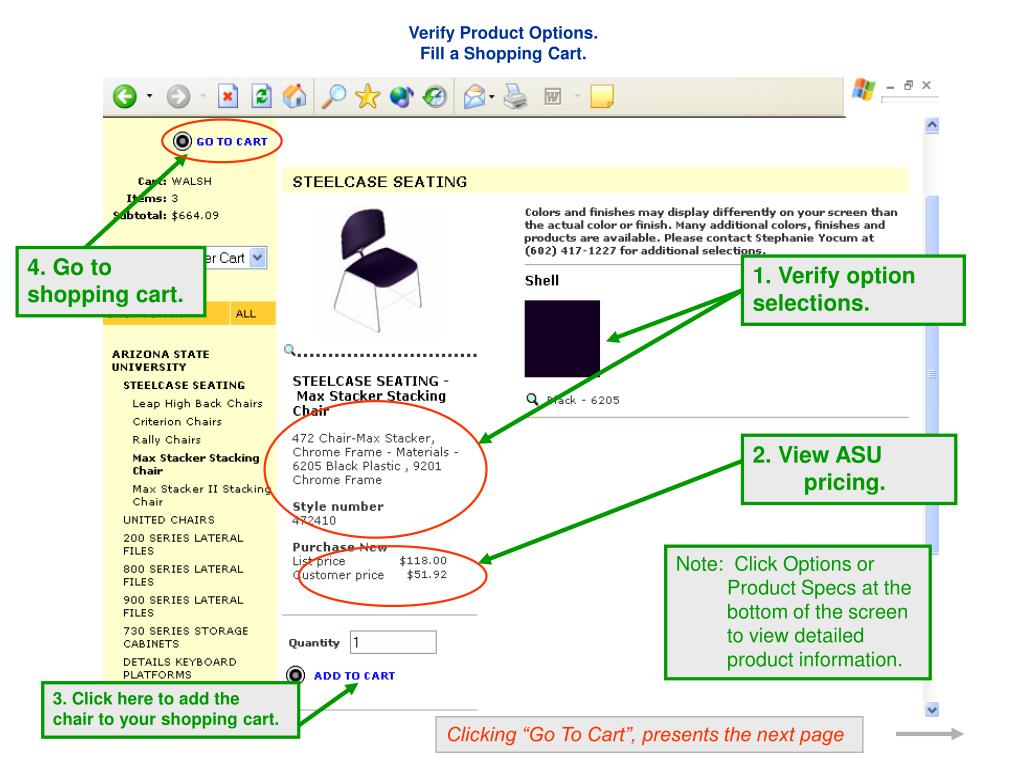The height and width of the screenshot is (768, 1024).
Task: Open 200 Series Lateral Files category
Action: 183,544
